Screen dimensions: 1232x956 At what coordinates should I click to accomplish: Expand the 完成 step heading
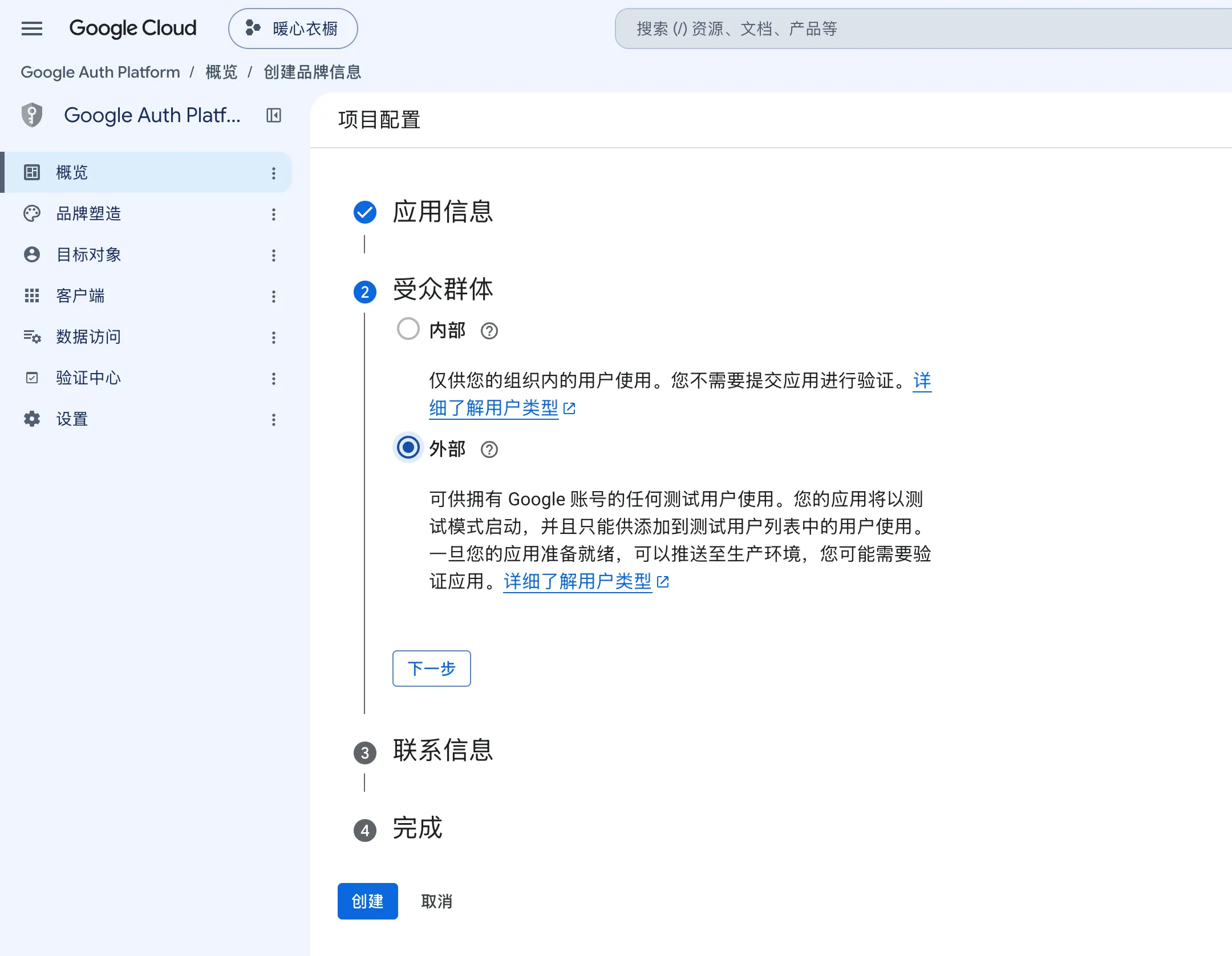(418, 828)
